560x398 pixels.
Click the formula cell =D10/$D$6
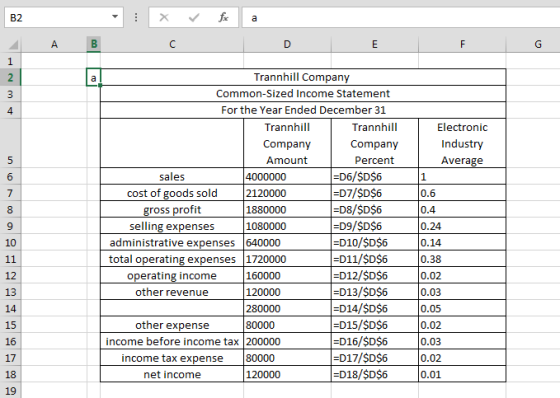pyautogui.click(x=375, y=242)
